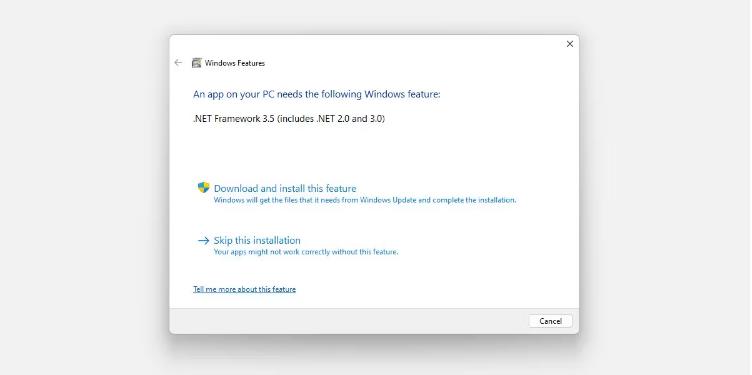Click the Cancel button

click(551, 321)
